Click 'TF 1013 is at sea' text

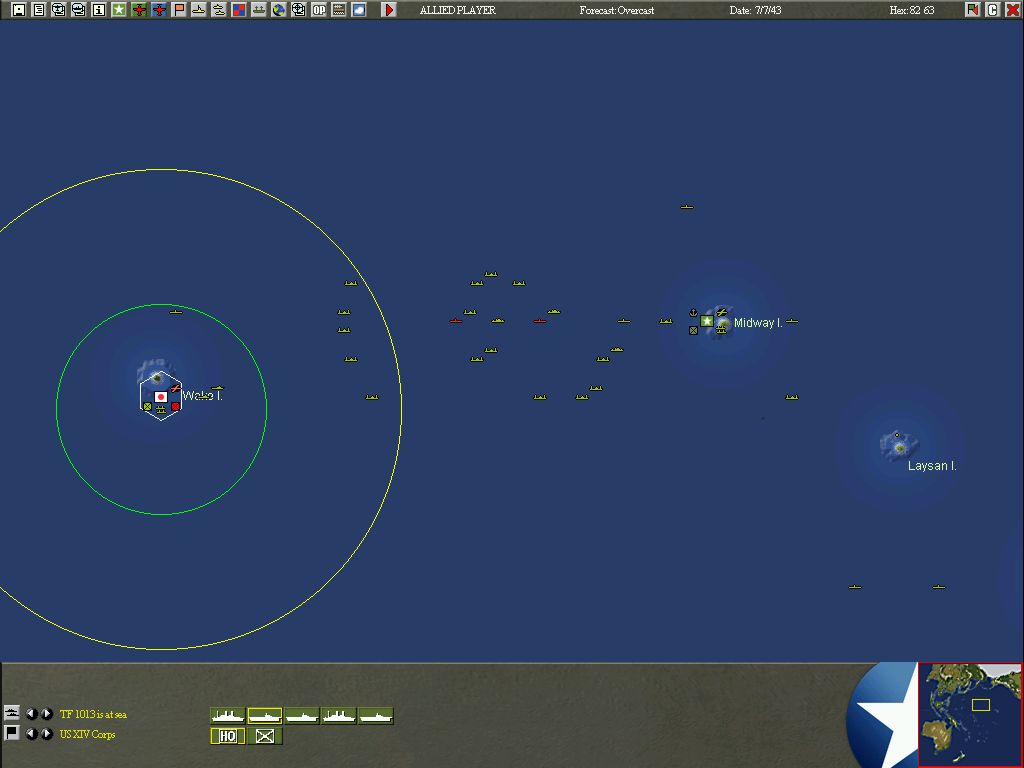tap(93, 714)
